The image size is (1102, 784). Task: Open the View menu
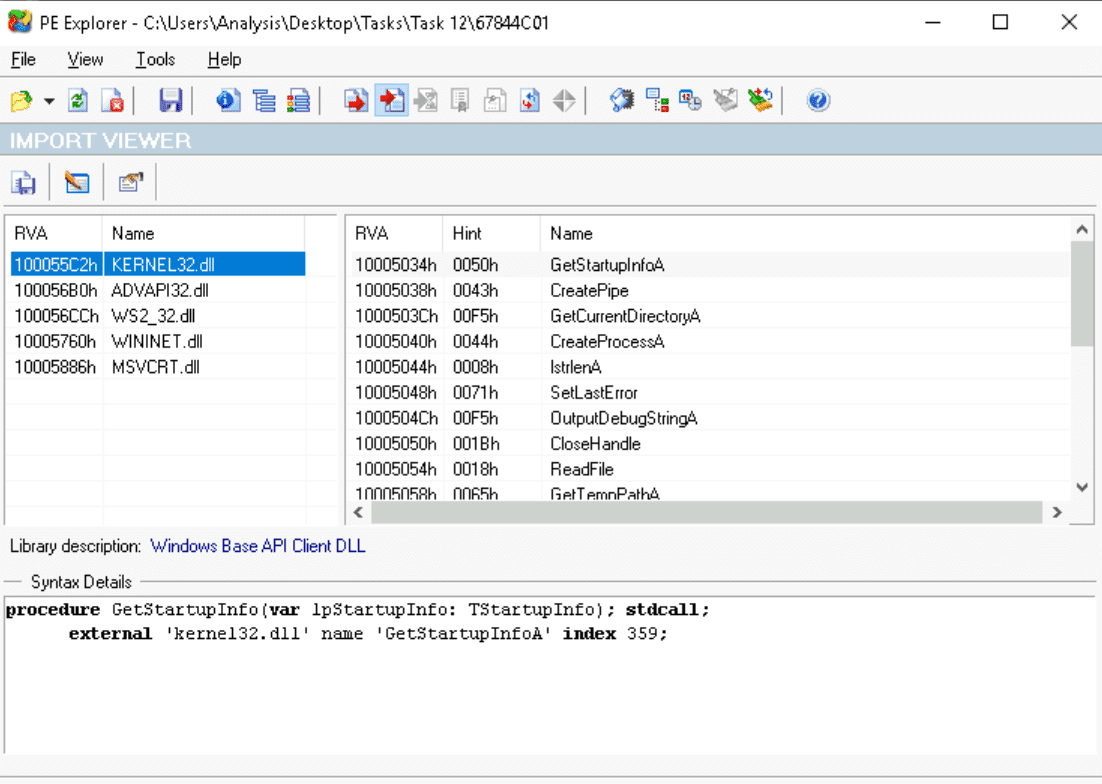pyautogui.click(x=85, y=60)
